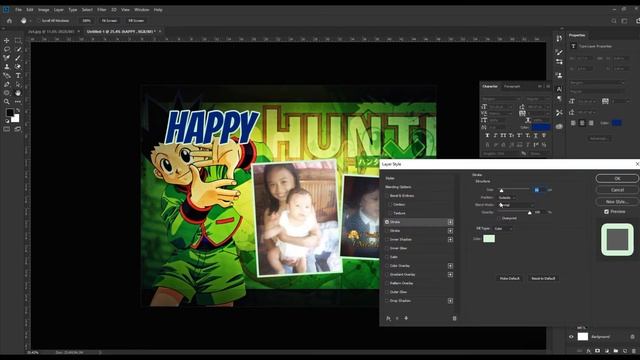Image resolution: width=640 pixels, height=360 pixels.
Task: Toggle the Preview checkbox
Action: click(x=607, y=211)
